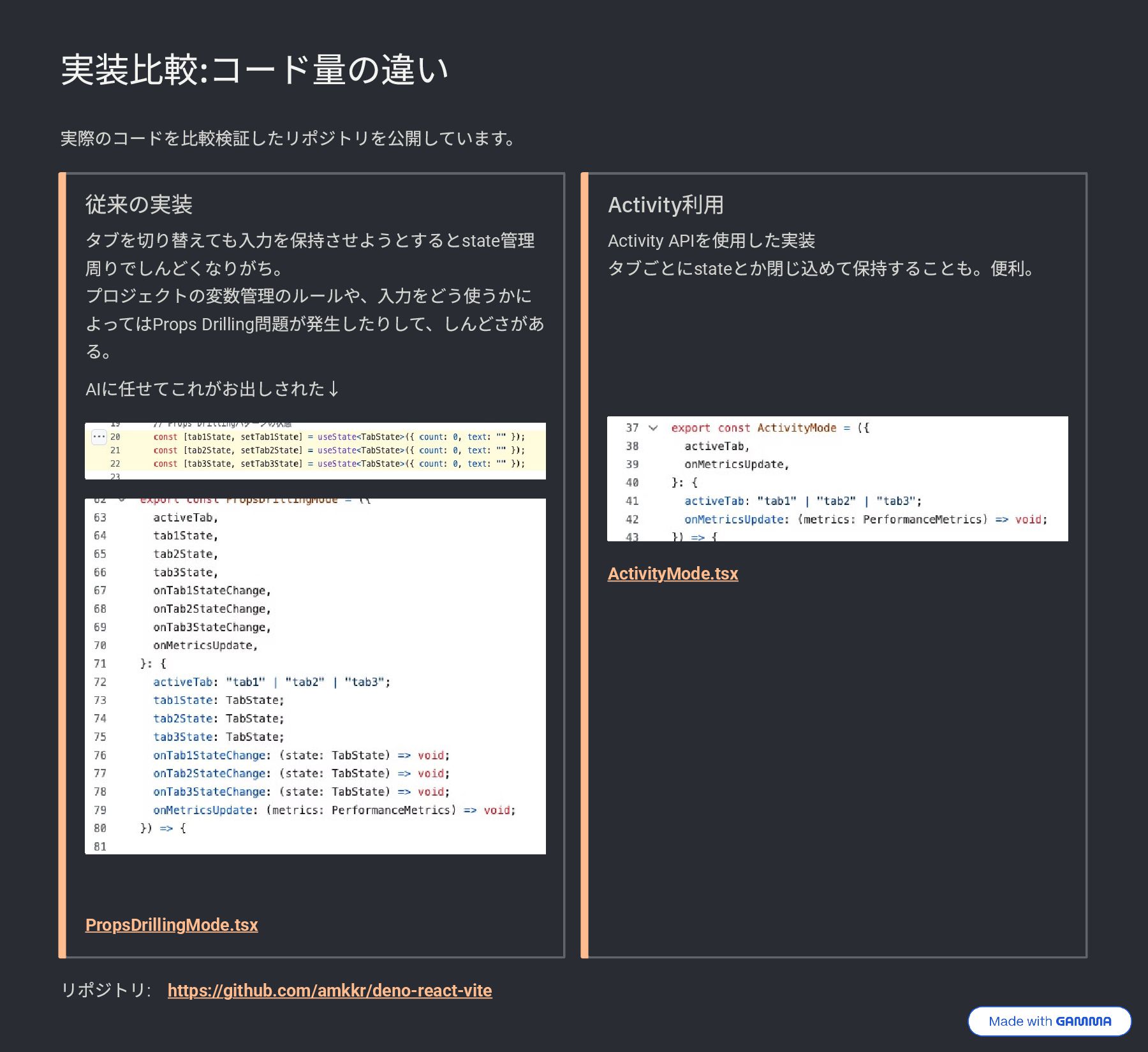Click code line 76 onTab1StateChange type
Screen dimensions: 1148x1052
pos(301,756)
